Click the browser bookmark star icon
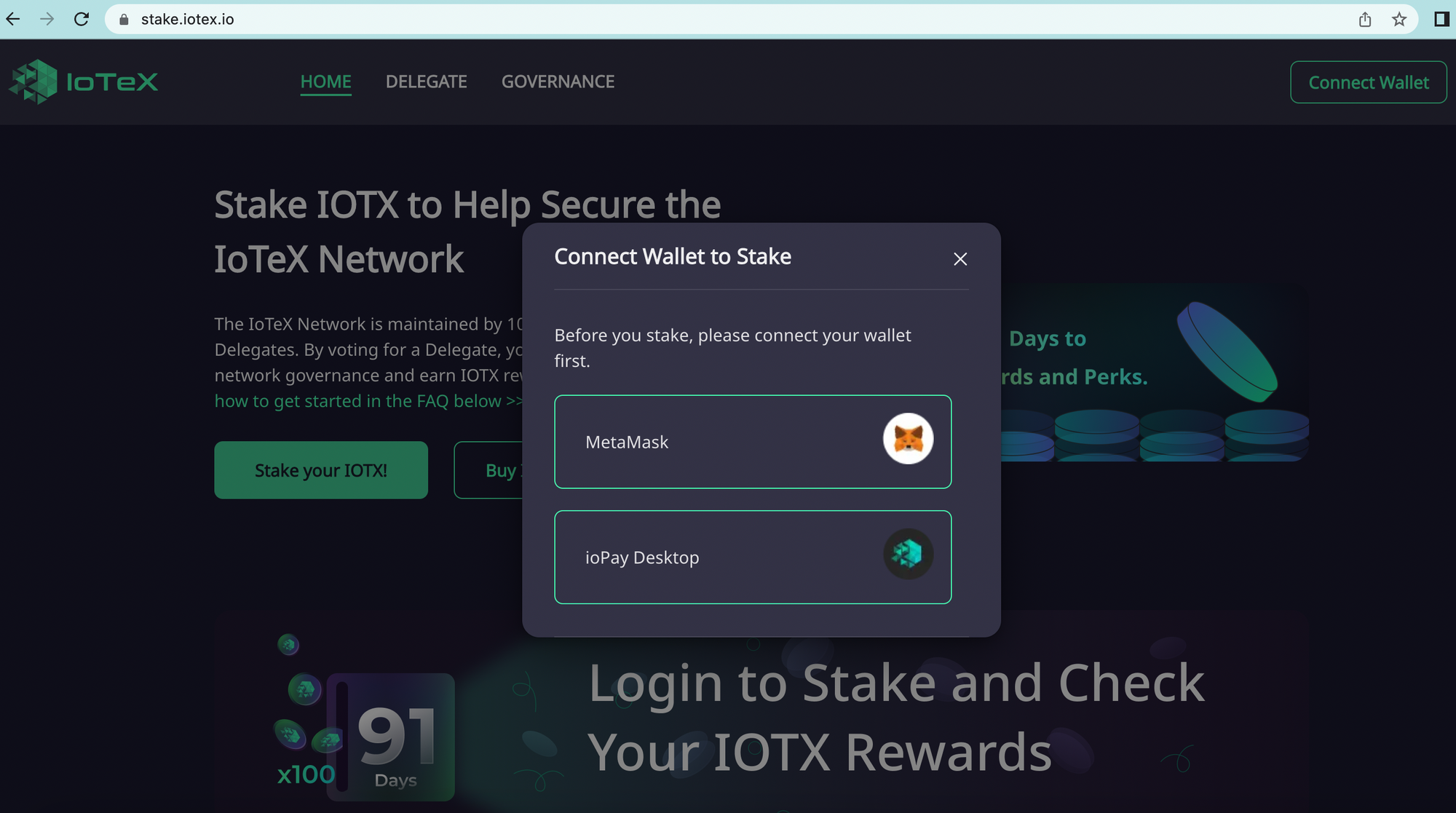 pos(1399,18)
